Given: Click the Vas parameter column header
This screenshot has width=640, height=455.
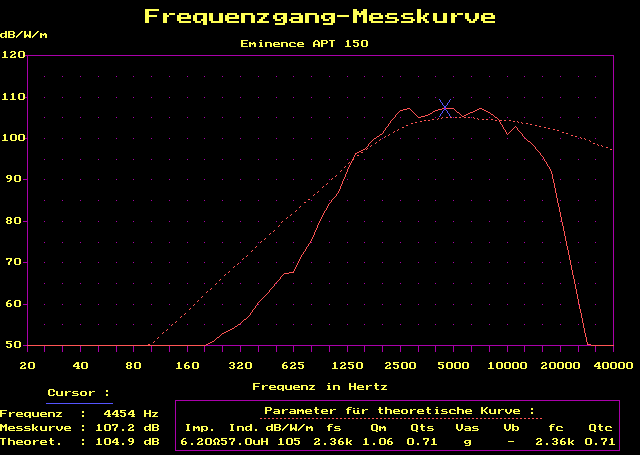Looking at the screenshot, I should pos(466,427).
